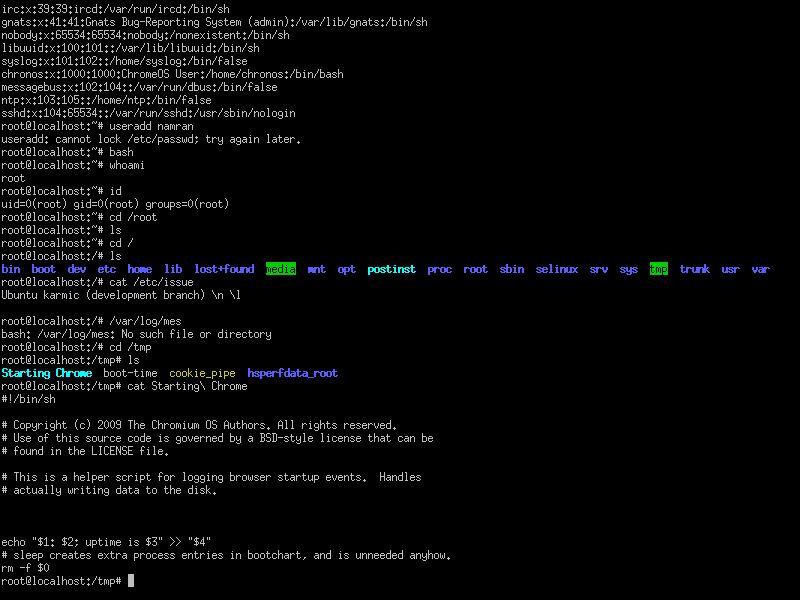800x600 pixels.
Task: Click the echo uptime command line
Action: coord(106,542)
